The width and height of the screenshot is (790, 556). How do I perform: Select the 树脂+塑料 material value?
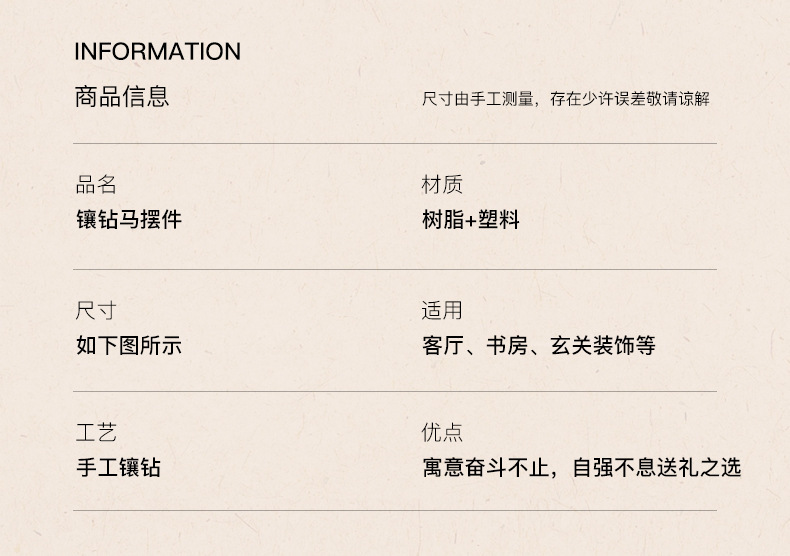point(471,220)
